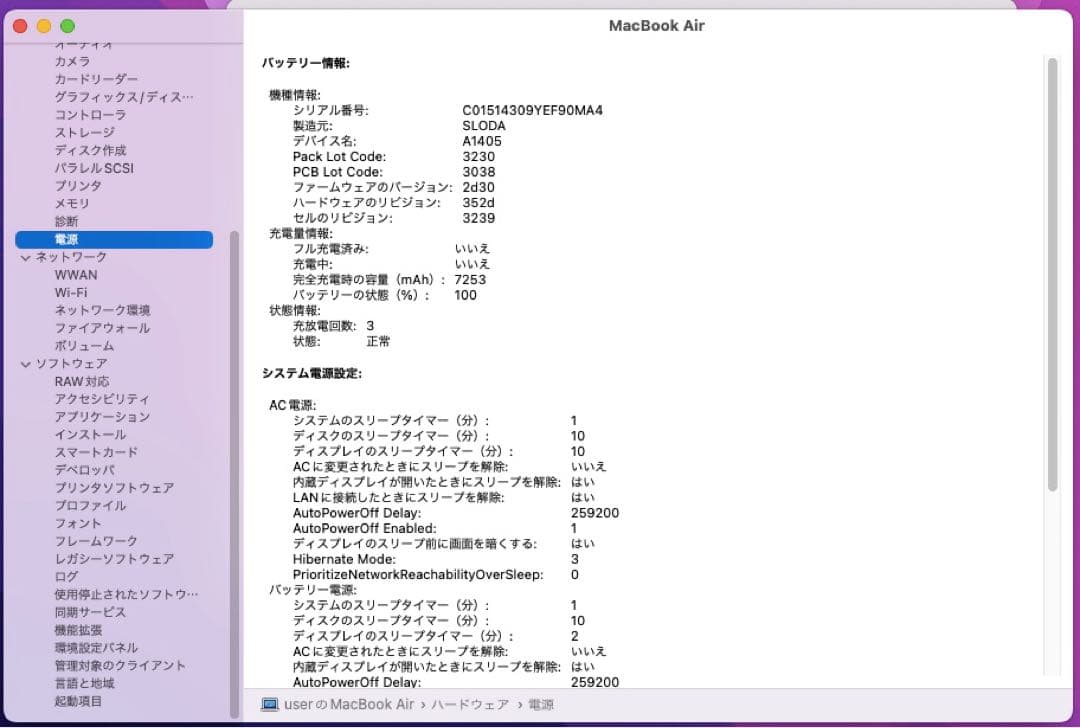Open インストール in the sidebar
The width and height of the screenshot is (1080, 728).
[90, 435]
